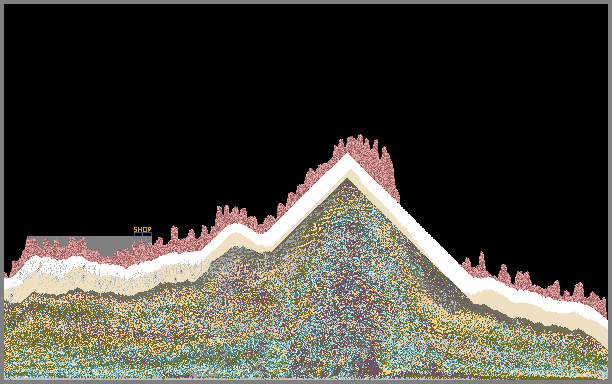
Task: Click the isolated pink spike right of SHOP
Action: click(174, 233)
